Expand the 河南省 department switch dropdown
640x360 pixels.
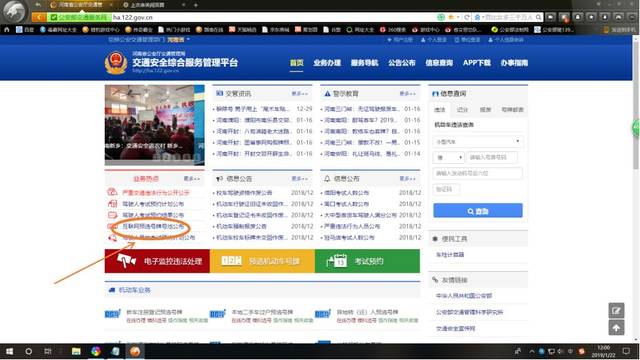(x=179, y=40)
